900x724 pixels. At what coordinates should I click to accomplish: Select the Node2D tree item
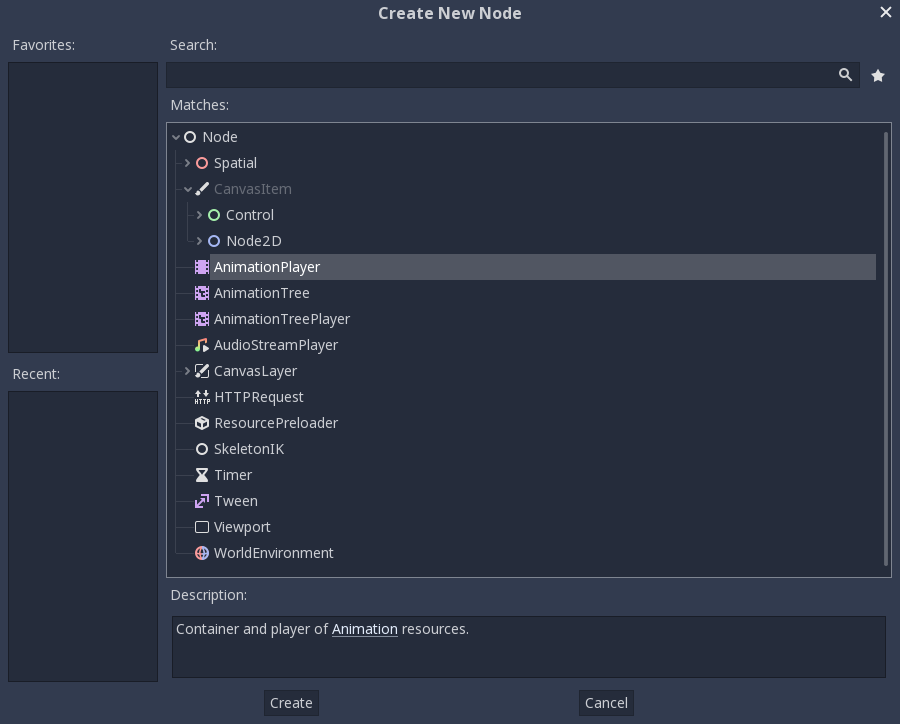pyautogui.click(x=253, y=240)
